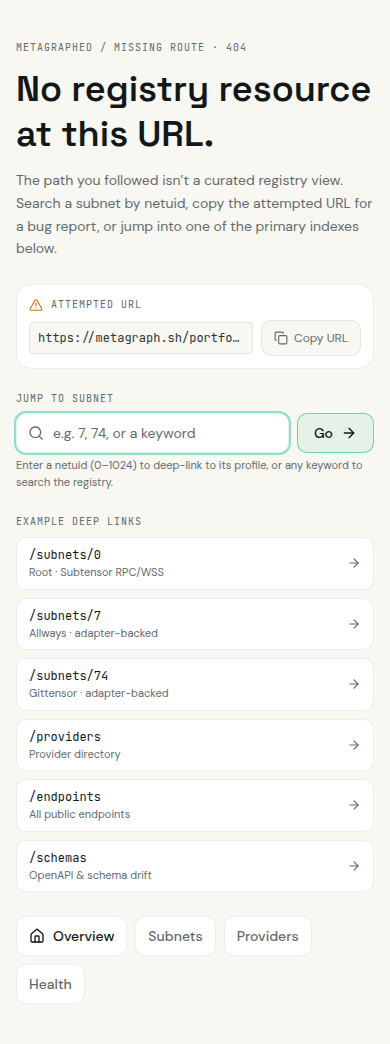This screenshot has width=390, height=1044.
Task: Click the warning triangle icon beside Attempted URL
Action: tap(36, 305)
